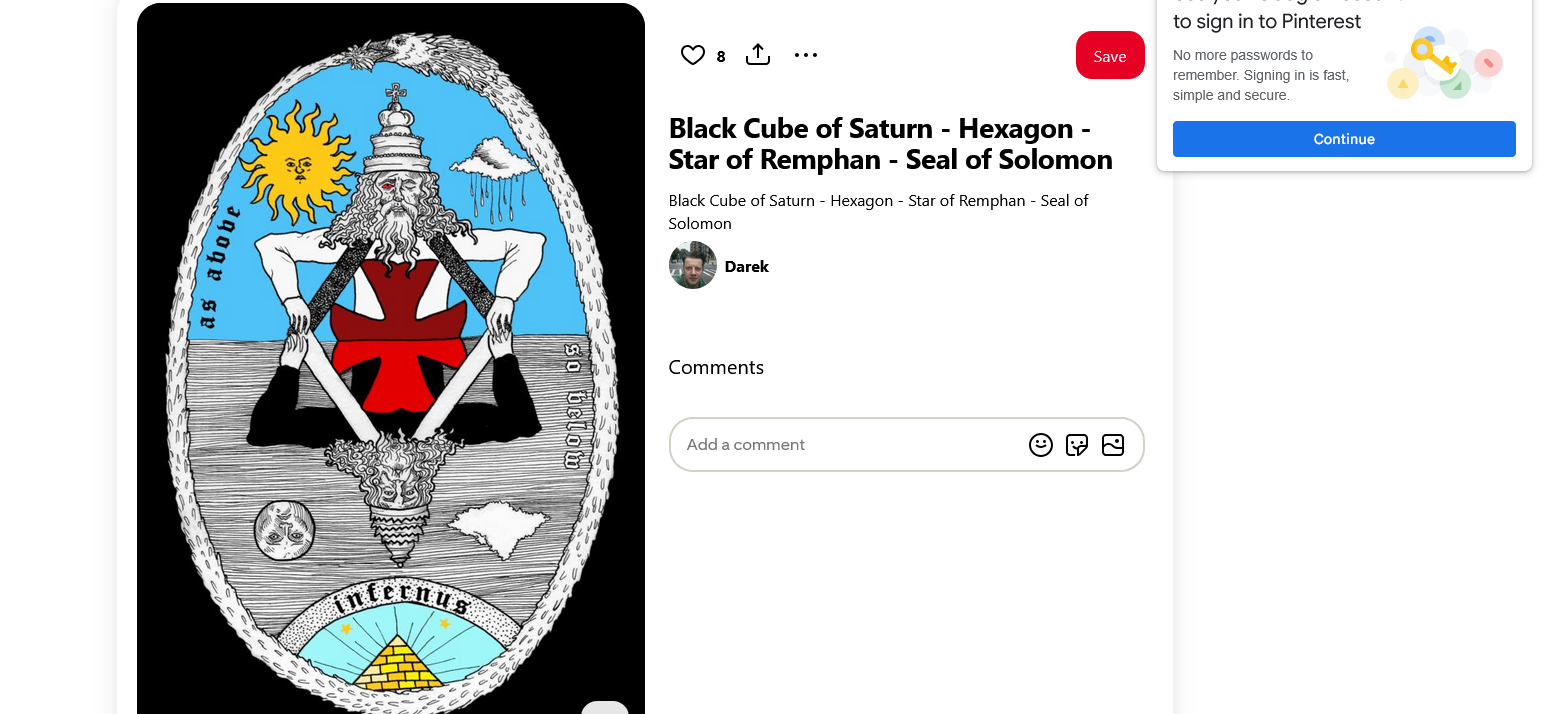The image size is (1560, 714).
Task: Open the three-dot more actions menu
Action: tap(806, 55)
